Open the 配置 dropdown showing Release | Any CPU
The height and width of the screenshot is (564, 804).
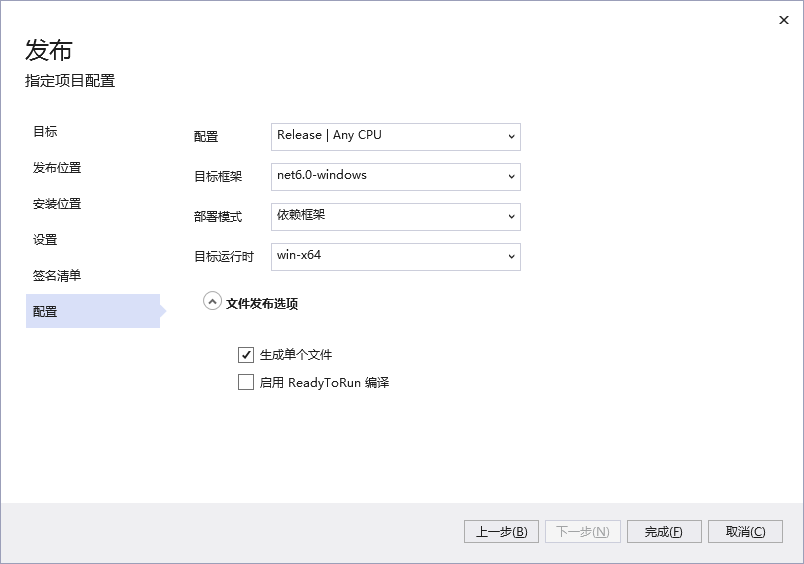(x=395, y=136)
